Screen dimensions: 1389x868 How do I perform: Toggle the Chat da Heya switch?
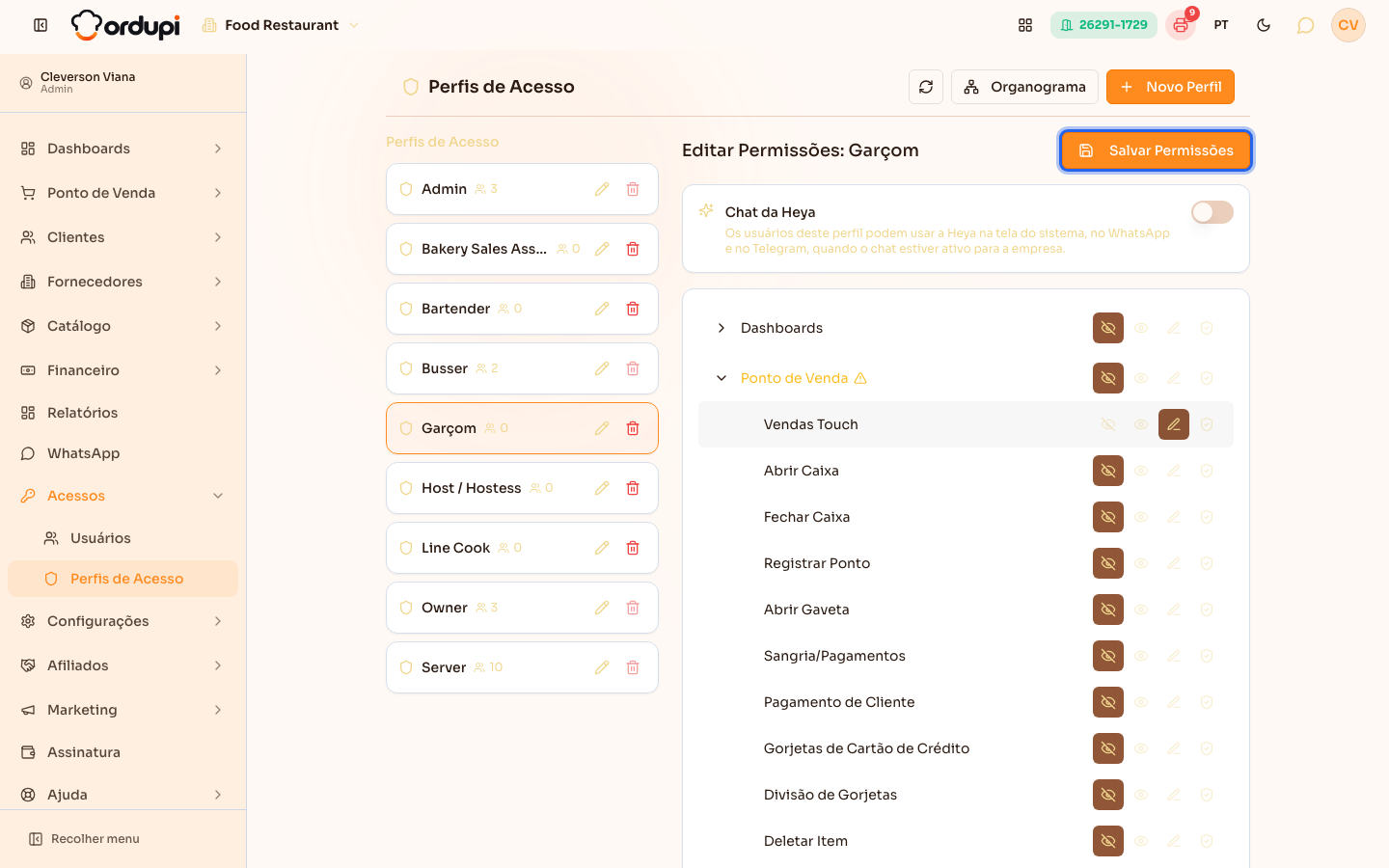pos(1212,212)
